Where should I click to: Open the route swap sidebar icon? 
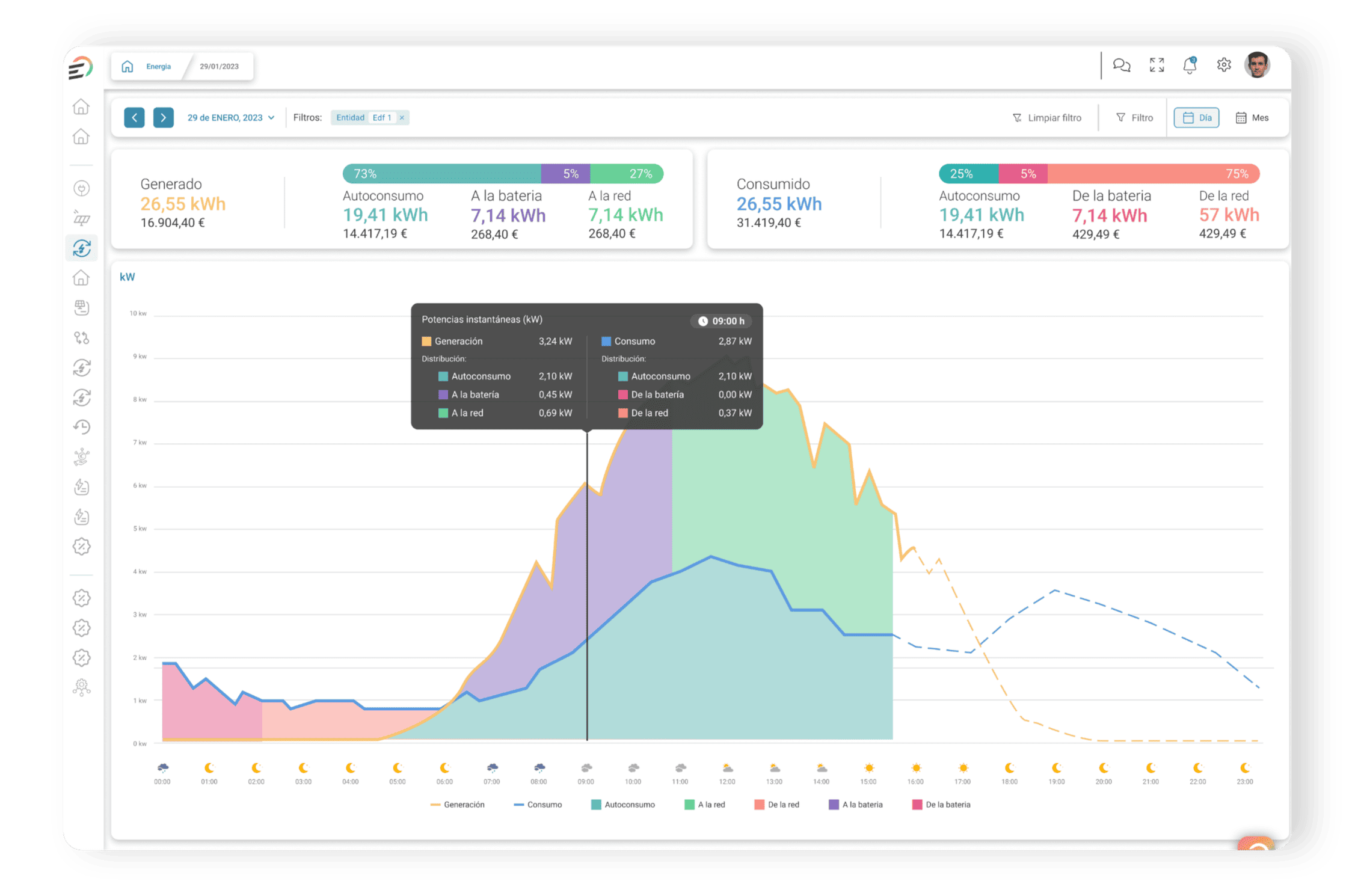click(82, 338)
